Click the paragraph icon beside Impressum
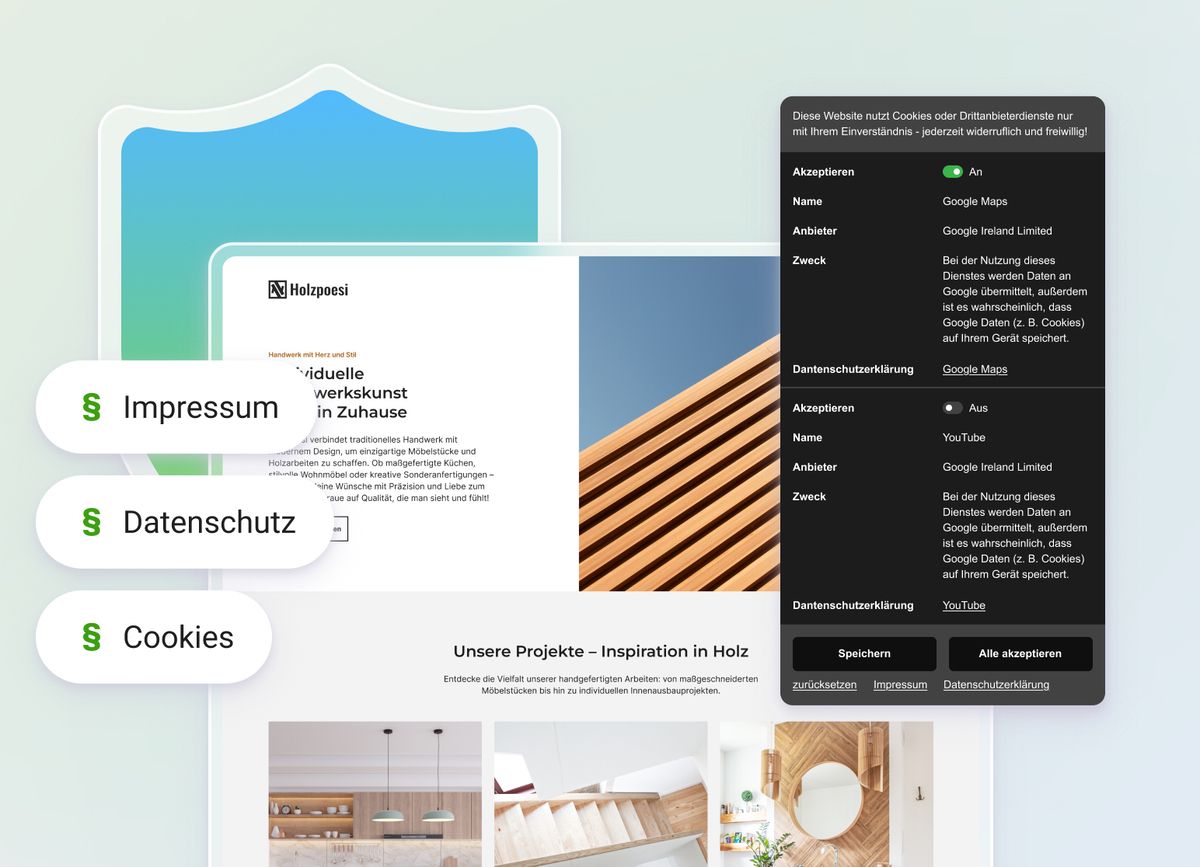Image resolution: width=1200 pixels, height=867 pixels. [91, 407]
